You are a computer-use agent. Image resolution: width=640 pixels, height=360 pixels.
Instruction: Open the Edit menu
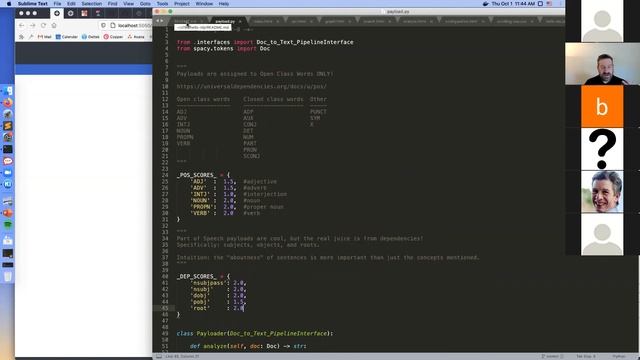pyautogui.click(x=71, y=4)
